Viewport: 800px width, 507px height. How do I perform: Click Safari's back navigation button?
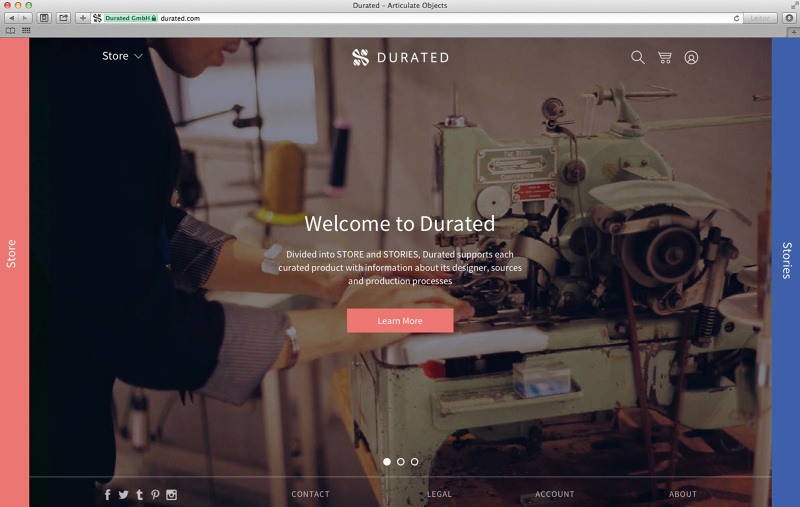click(12, 18)
